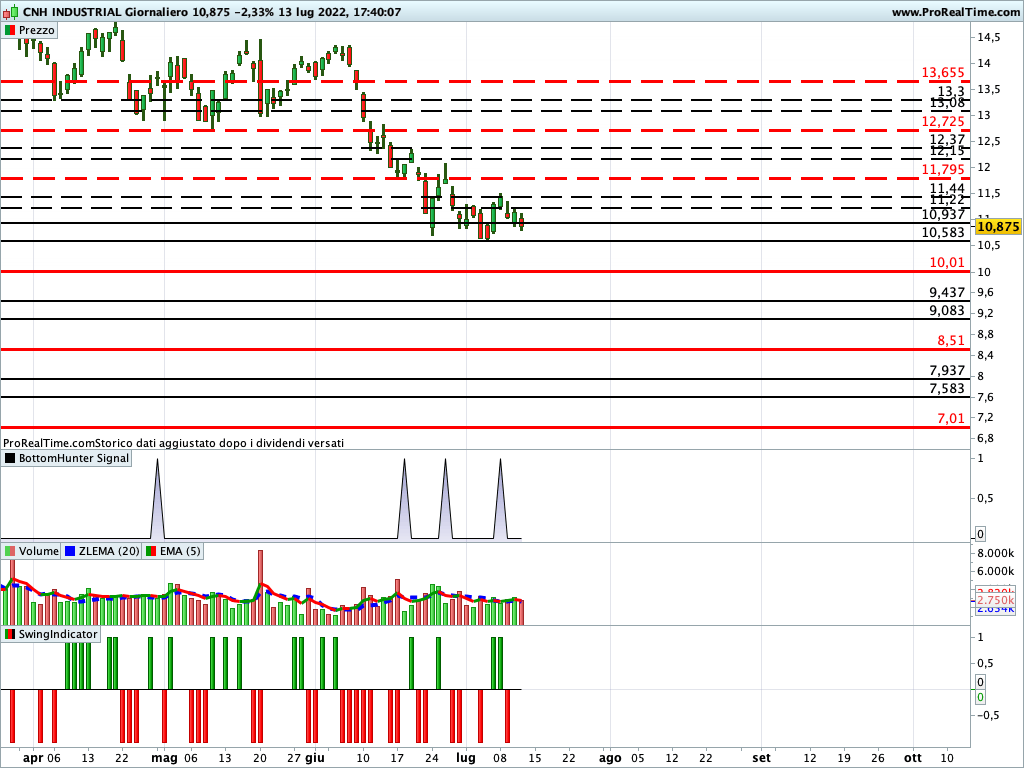Click the EMA (5) green-red color swatch
Viewport: 1024px width, 768px height.
point(151,550)
